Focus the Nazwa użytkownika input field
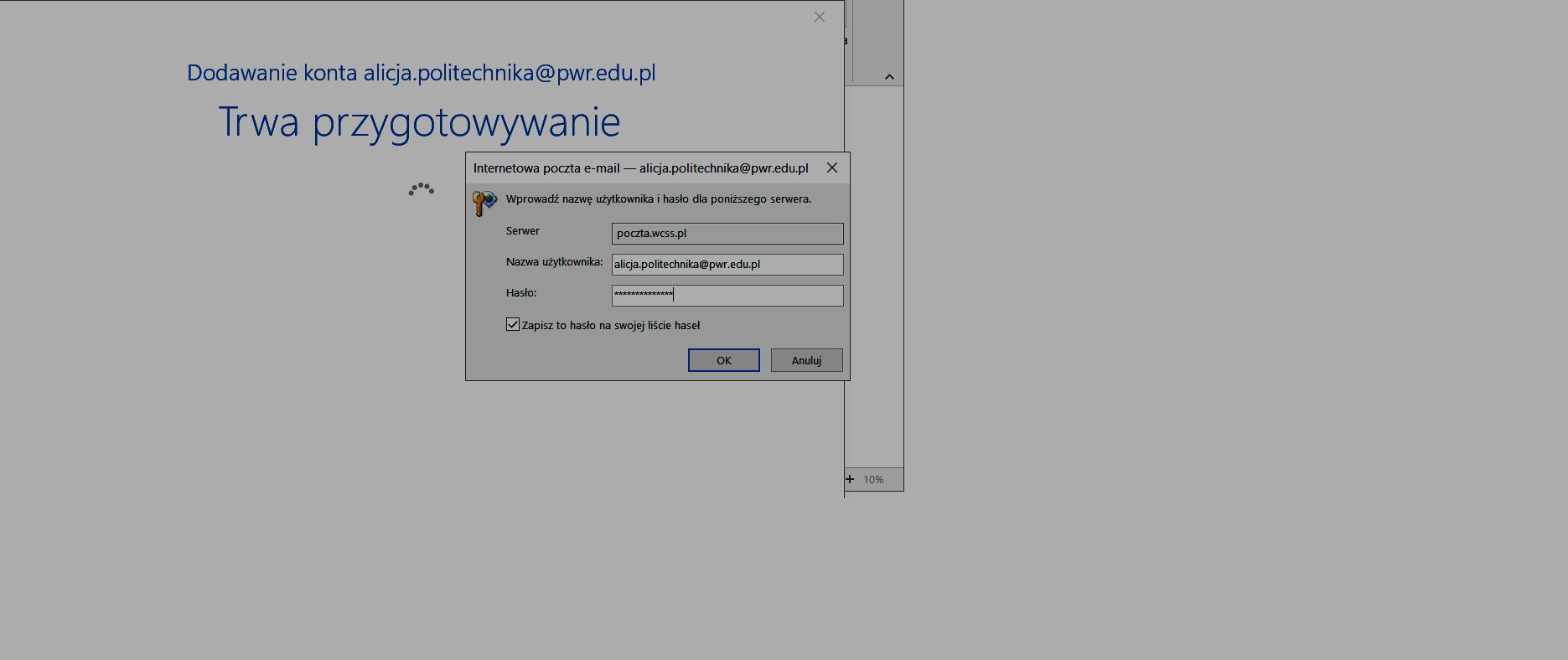Screen dimensions: 1568x660 click(x=727, y=265)
